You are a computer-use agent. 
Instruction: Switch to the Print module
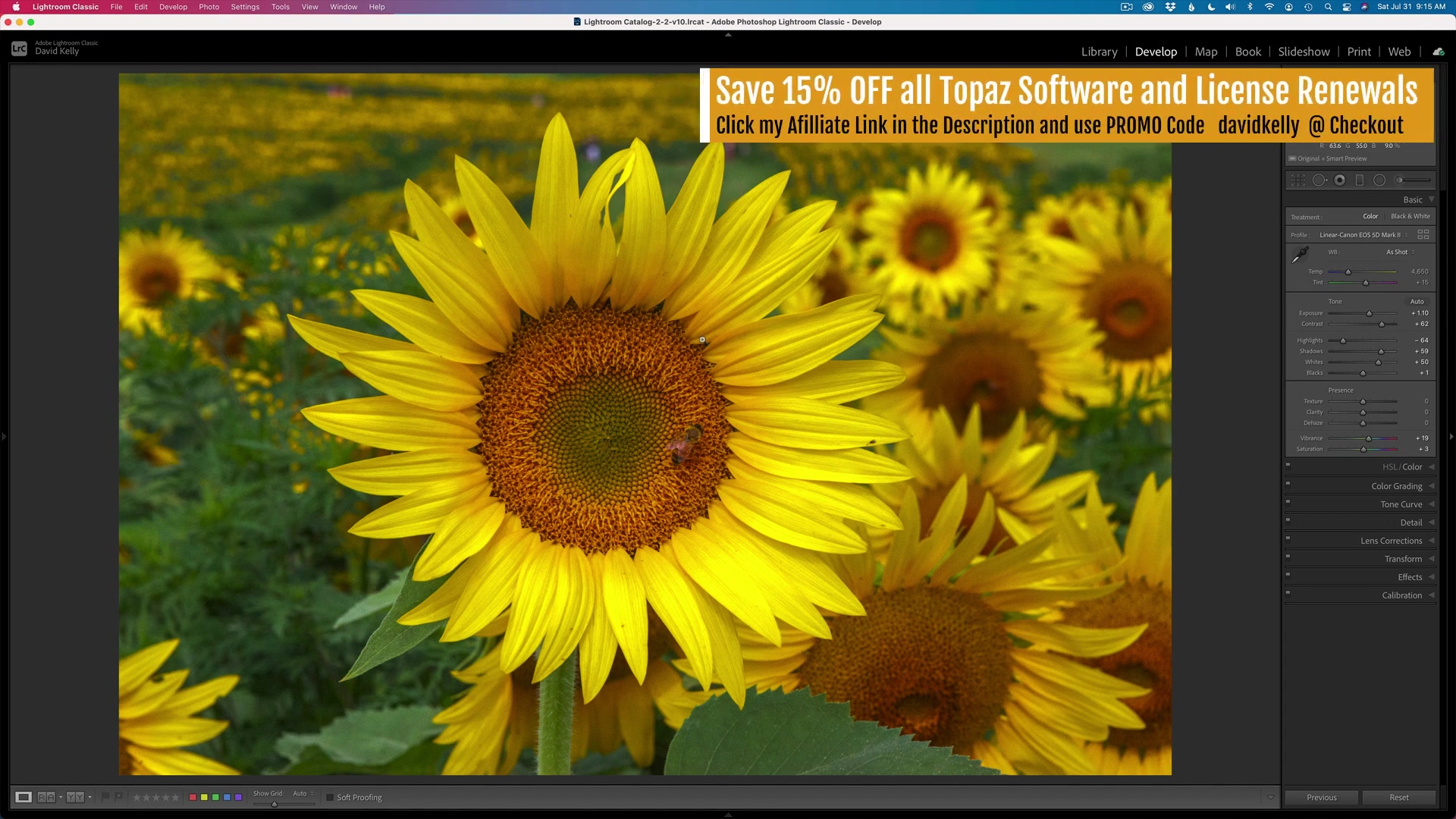click(1359, 52)
